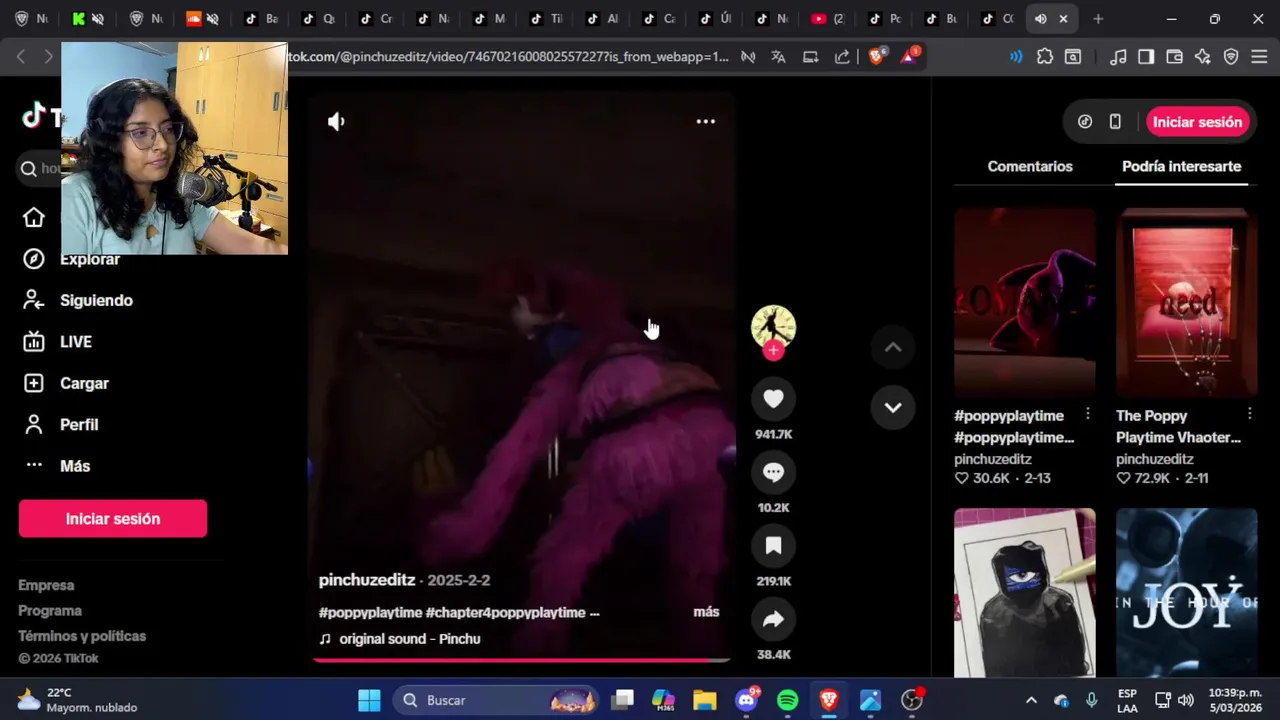Click the Iniciar sesión button in the sidebar
1280x720 pixels.
(x=113, y=519)
